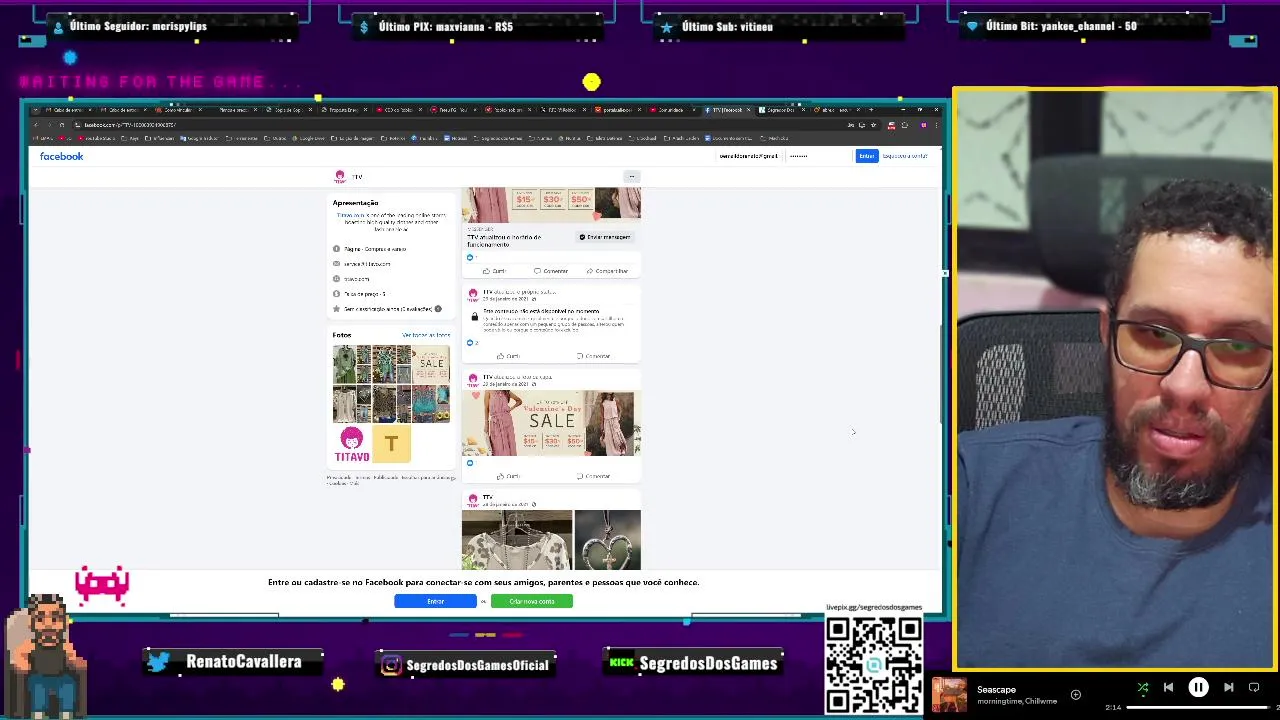The image size is (1280, 720).
Task: Click the reaction count on the unavailable-content post
Action: pyautogui.click(x=472, y=342)
